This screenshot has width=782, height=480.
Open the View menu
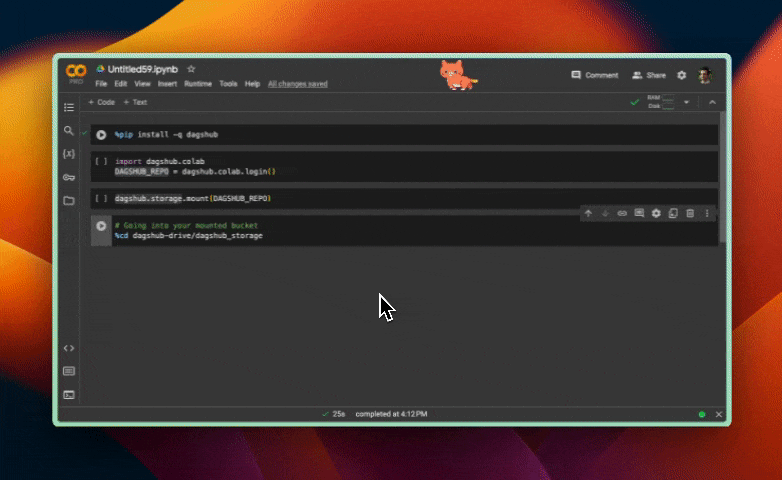[x=142, y=84]
